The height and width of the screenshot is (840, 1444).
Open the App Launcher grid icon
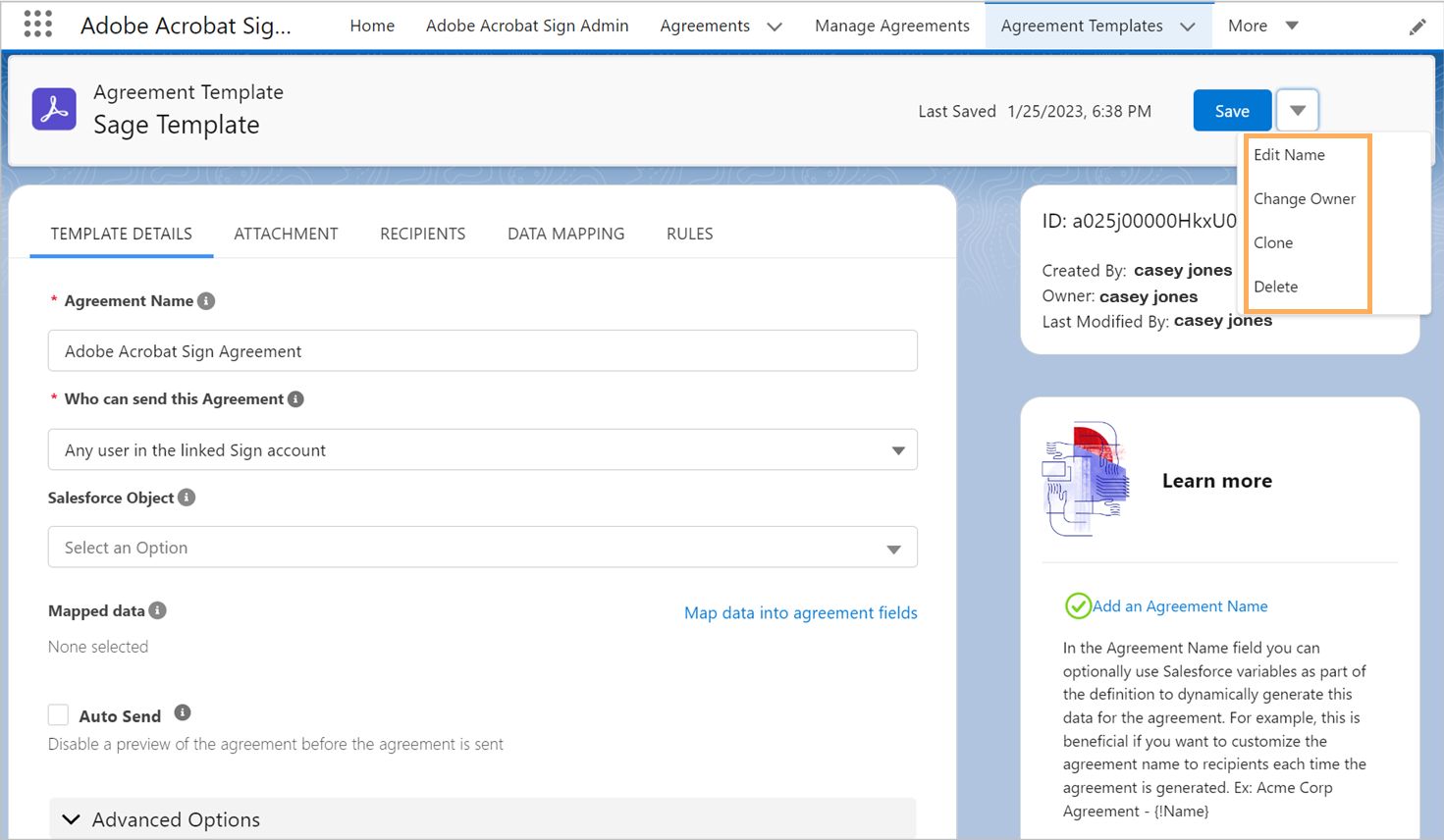pyautogui.click(x=37, y=25)
